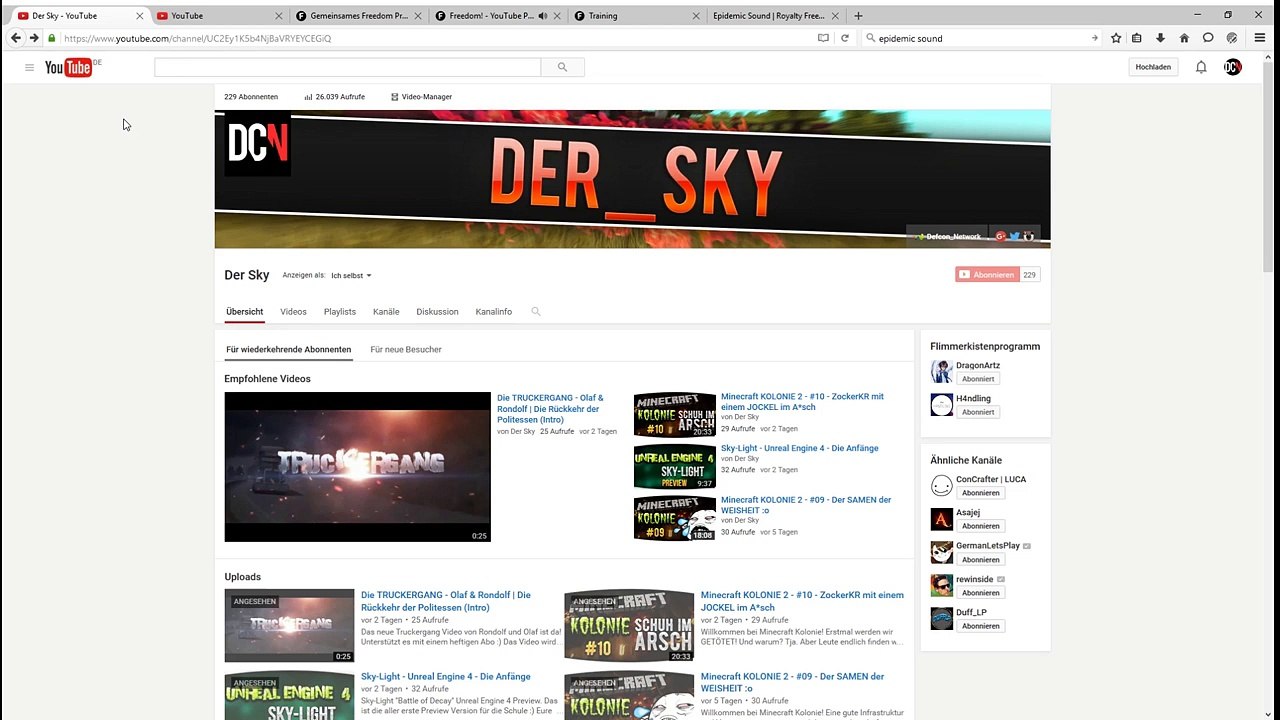Screen dimensions: 1280x720
Task: Open the Playlists channel tab
Action: [x=340, y=311]
